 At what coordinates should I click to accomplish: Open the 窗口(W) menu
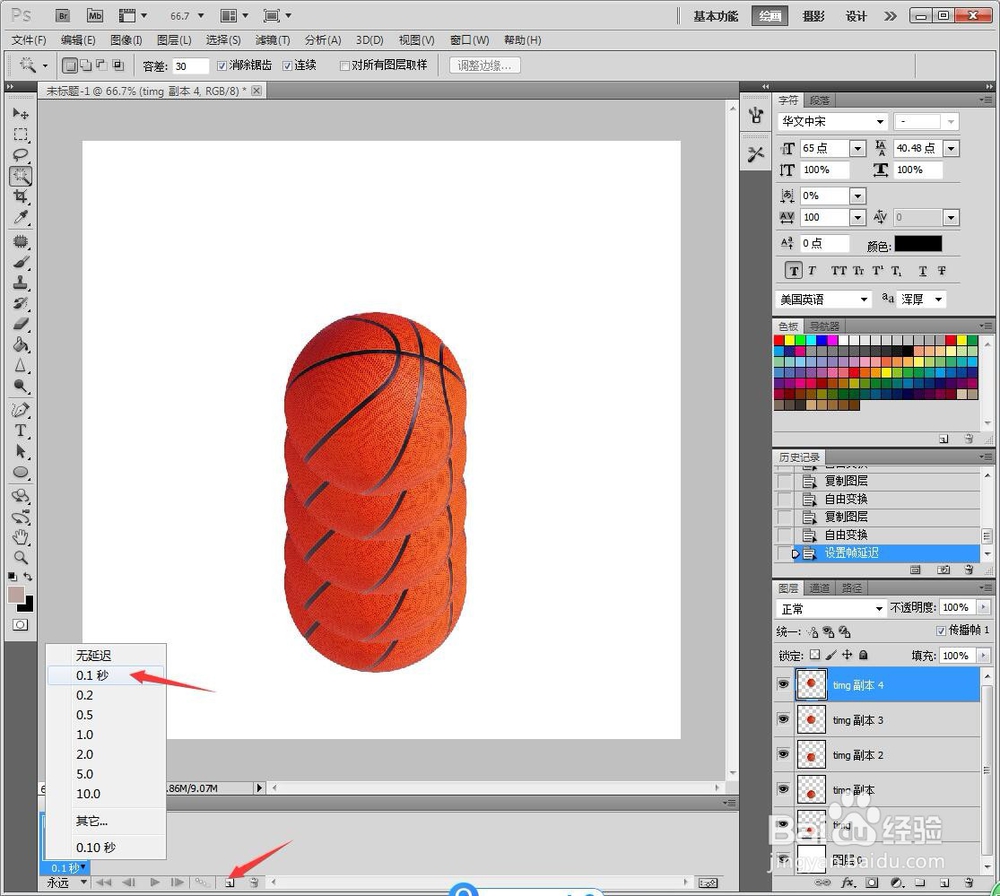click(469, 40)
